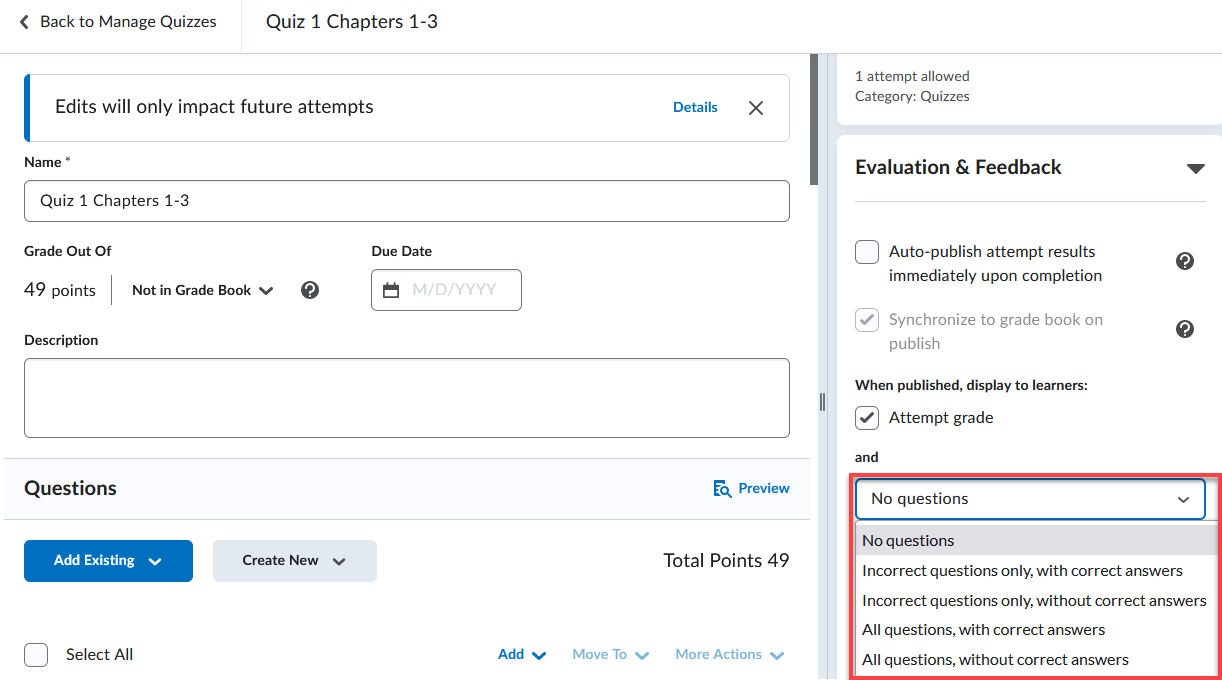Select 'All questions, with correct answers' option

coord(983,630)
